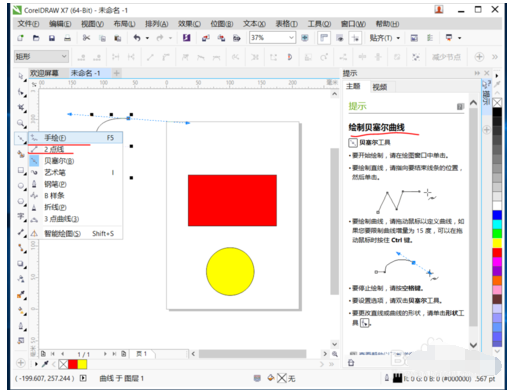Paste from clipboard using the toolbar icon

(118, 38)
